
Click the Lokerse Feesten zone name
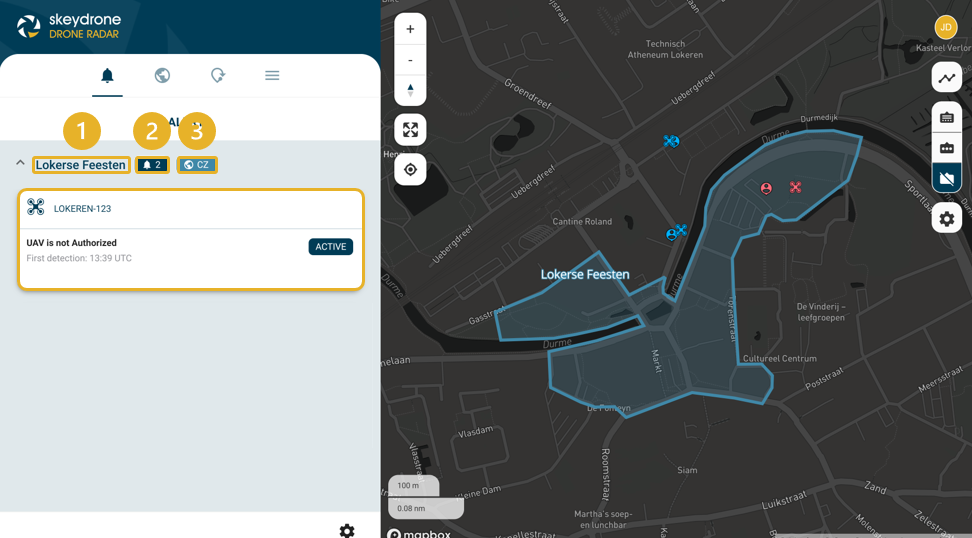pyautogui.click(x=81, y=165)
